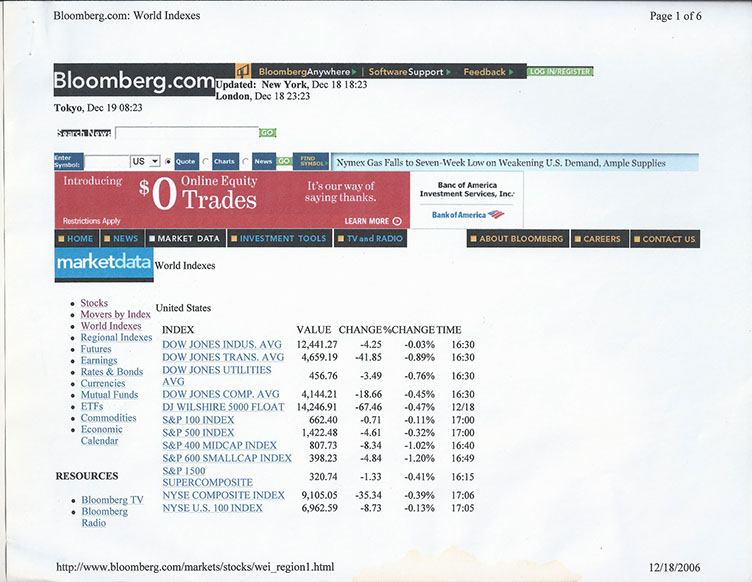Screen dimensions: 752x582
Task: Click the $0 Online Equity Trades banner
Action: tap(232, 199)
